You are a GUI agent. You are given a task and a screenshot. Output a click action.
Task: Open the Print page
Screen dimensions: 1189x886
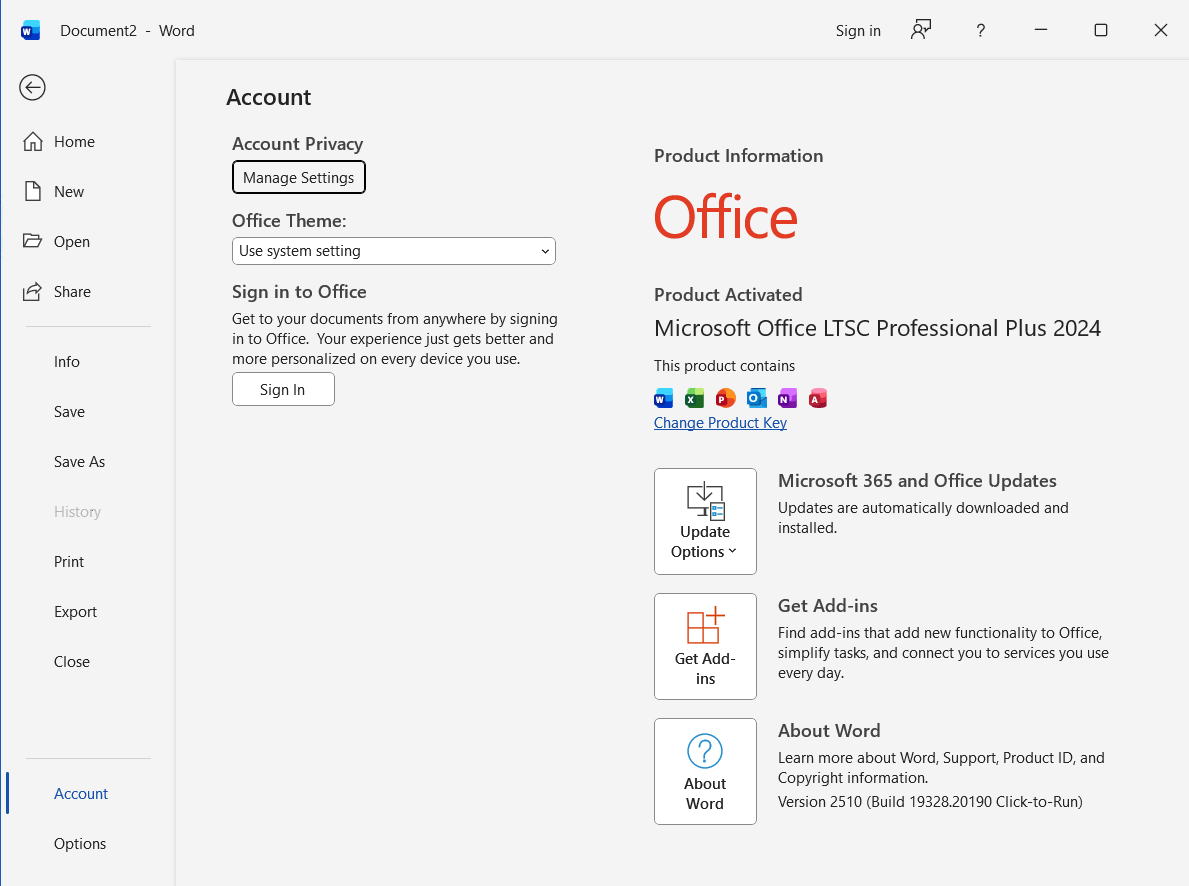69,562
